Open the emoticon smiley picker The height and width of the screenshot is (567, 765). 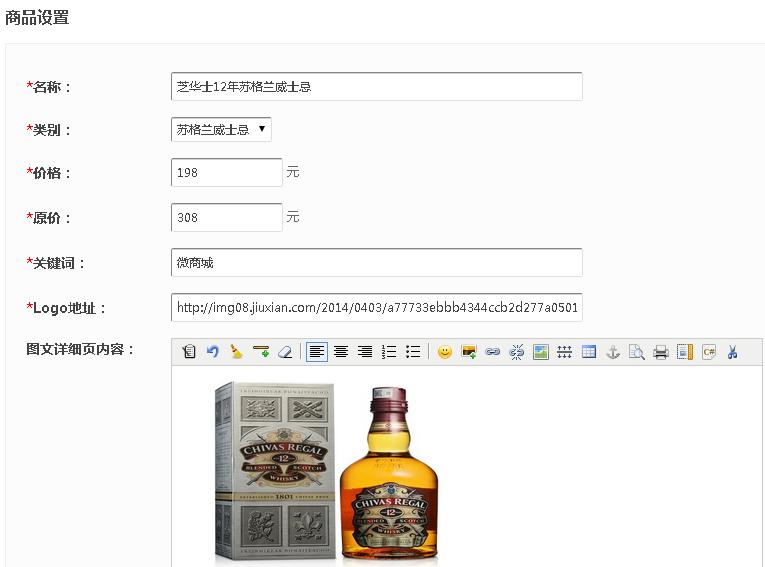pos(445,352)
